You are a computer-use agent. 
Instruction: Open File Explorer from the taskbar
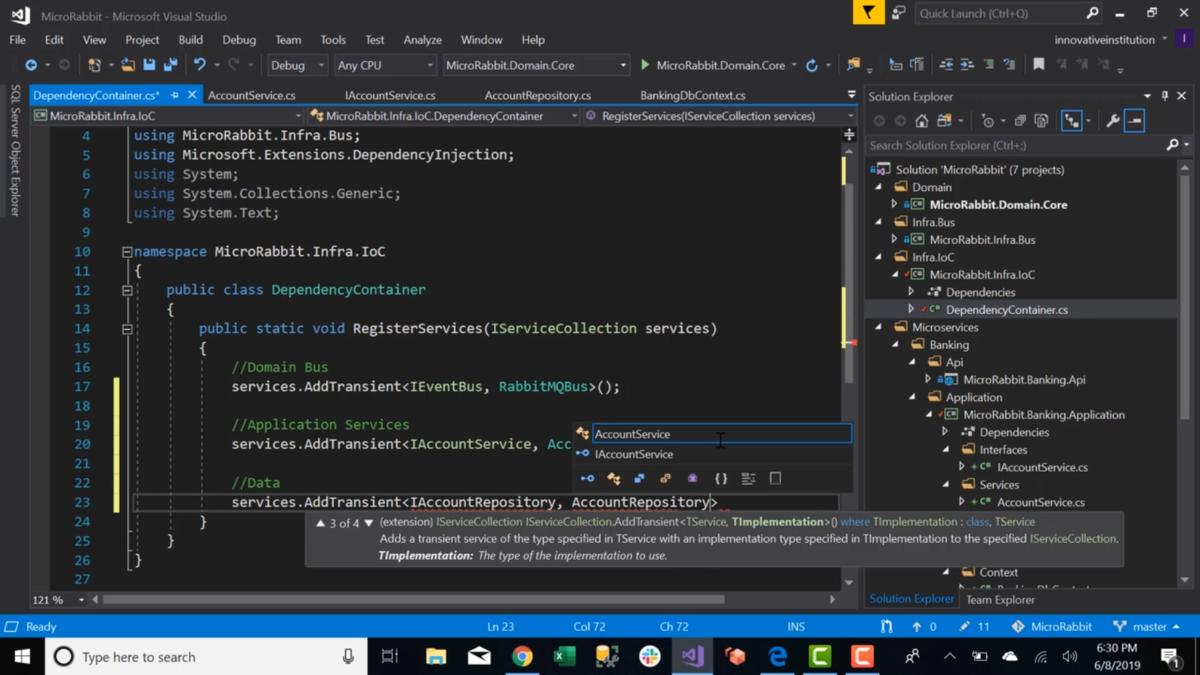[436, 657]
